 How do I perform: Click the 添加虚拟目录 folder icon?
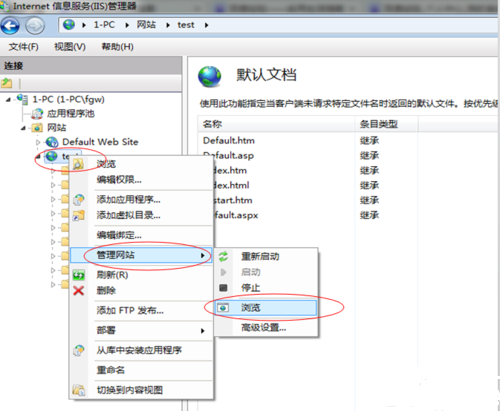(x=79, y=215)
